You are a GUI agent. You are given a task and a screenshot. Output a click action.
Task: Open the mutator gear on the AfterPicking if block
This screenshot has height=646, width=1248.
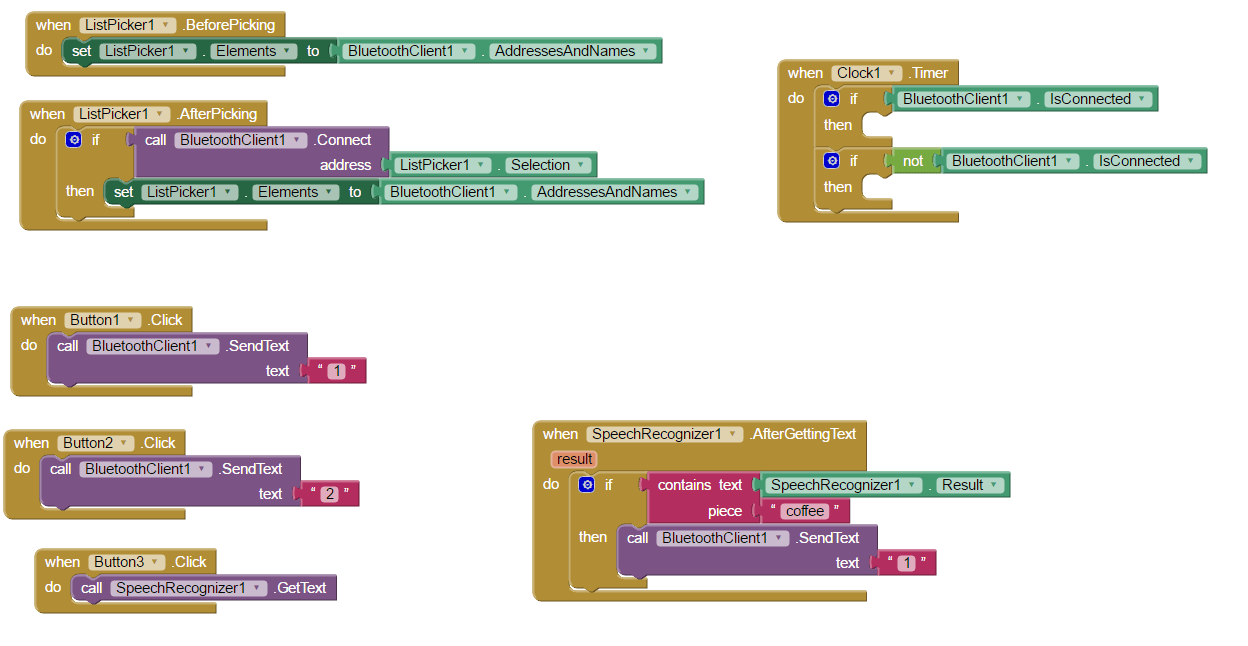click(72, 139)
